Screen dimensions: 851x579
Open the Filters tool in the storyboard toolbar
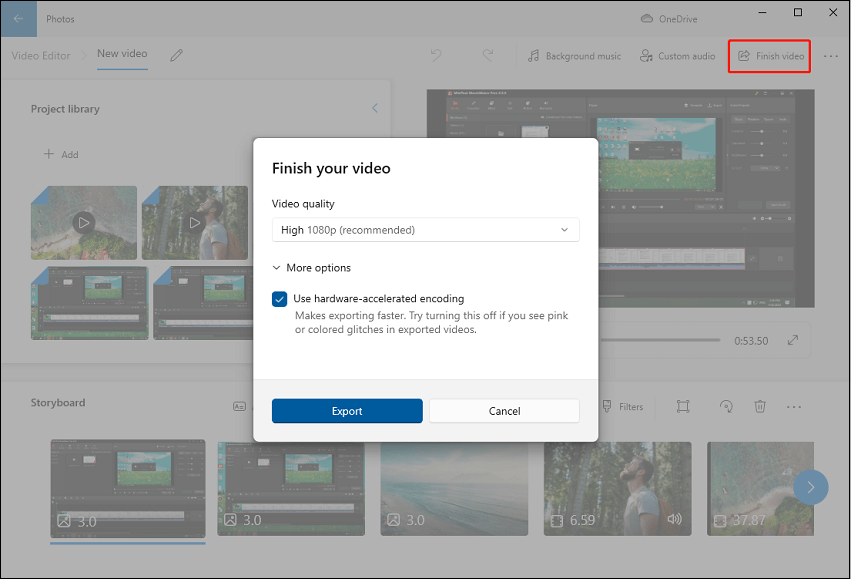pyautogui.click(x=624, y=406)
